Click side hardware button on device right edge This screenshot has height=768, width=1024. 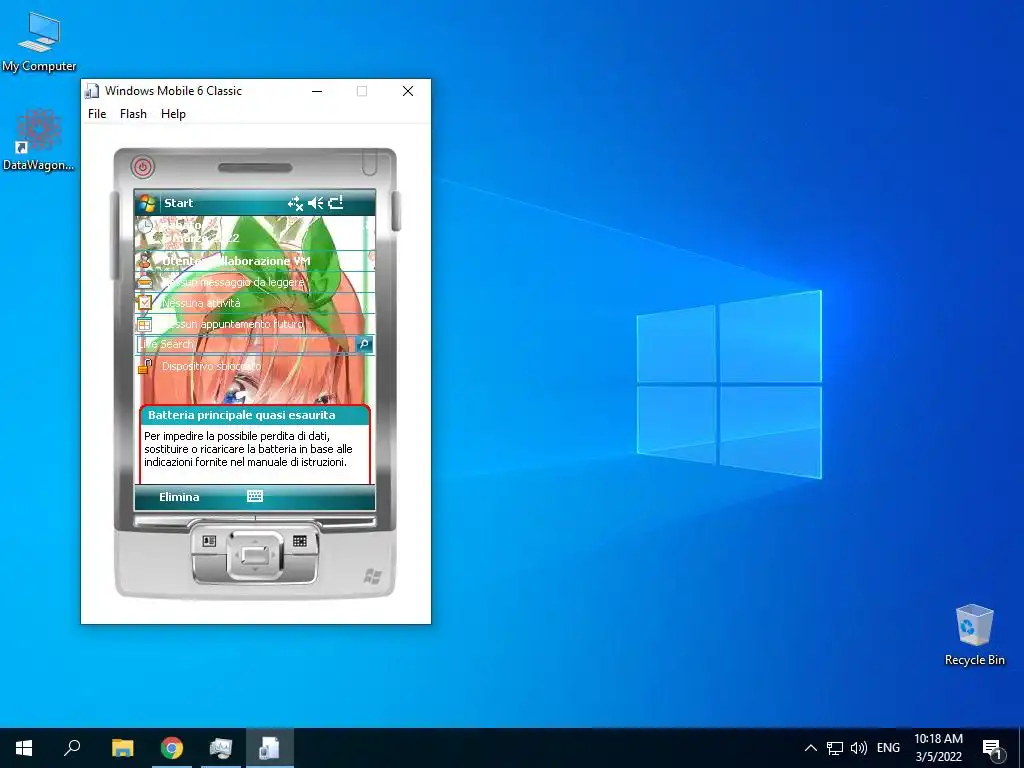tap(396, 210)
